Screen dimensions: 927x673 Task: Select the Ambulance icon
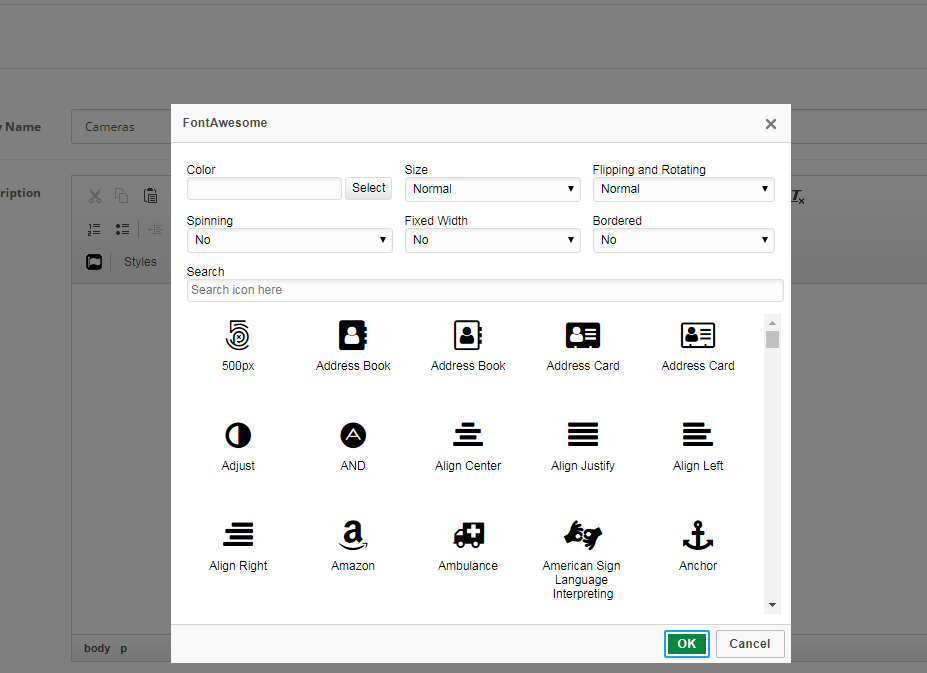click(468, 535)
